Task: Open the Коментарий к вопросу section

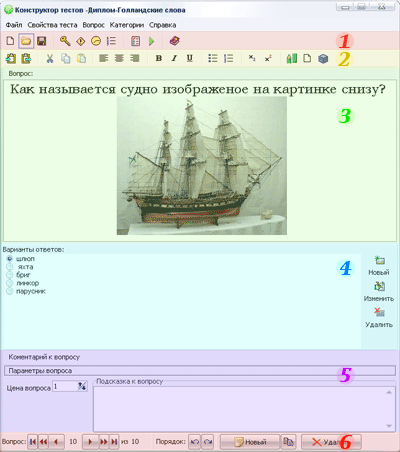Action: (x=44, y=357)
